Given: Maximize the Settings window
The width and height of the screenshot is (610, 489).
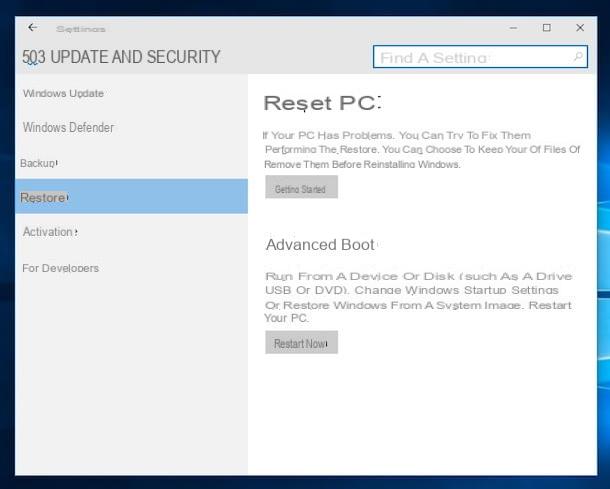Looking at the screenshot, I should tap(547, 28).
